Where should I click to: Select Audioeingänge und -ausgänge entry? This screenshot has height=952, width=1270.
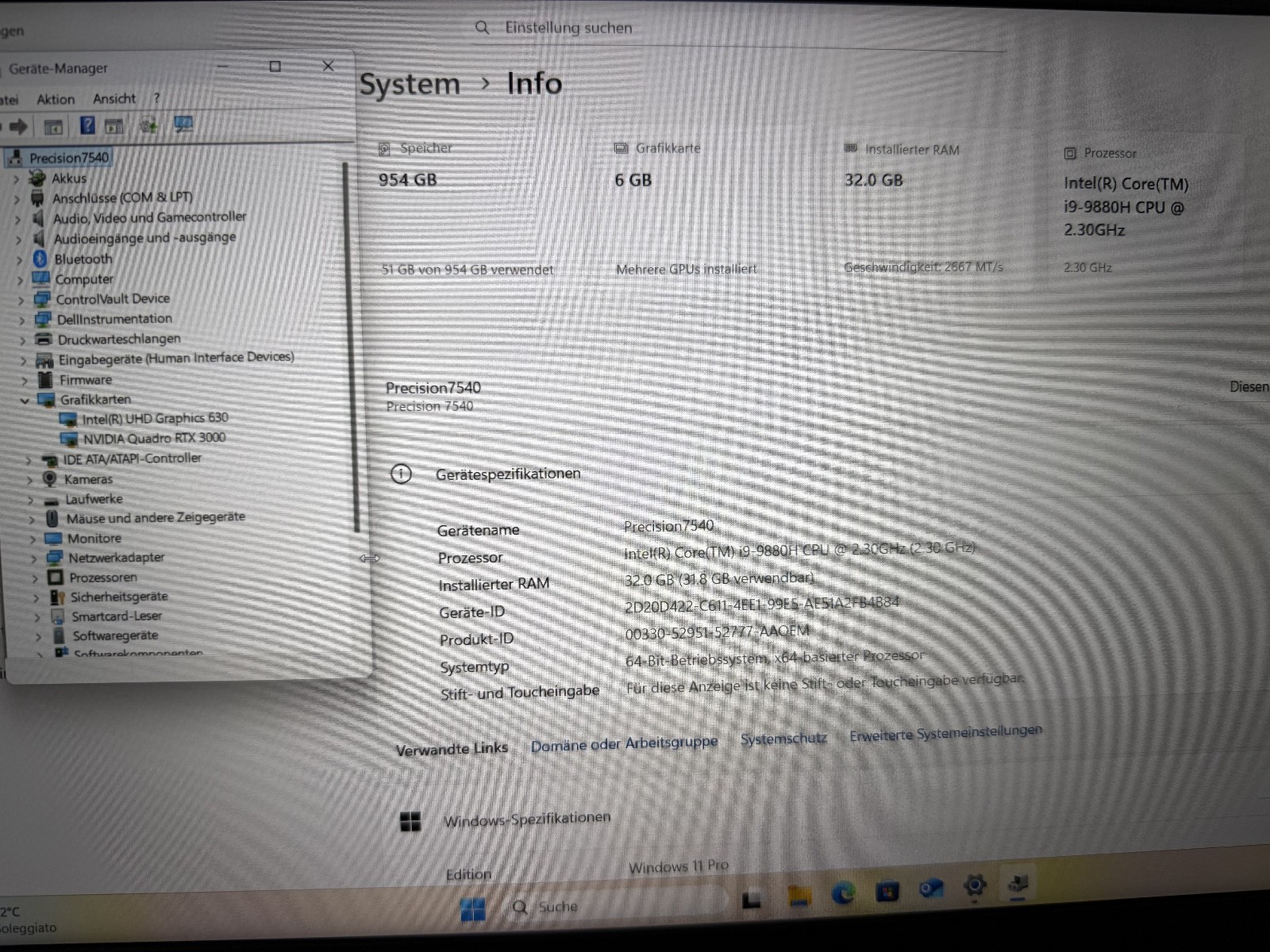click(144, 238)
